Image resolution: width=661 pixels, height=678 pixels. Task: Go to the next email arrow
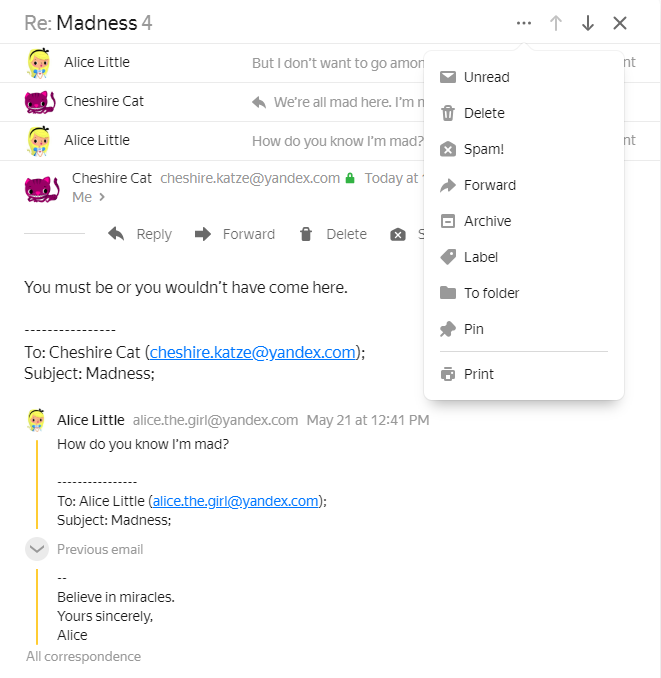[588, 23]
